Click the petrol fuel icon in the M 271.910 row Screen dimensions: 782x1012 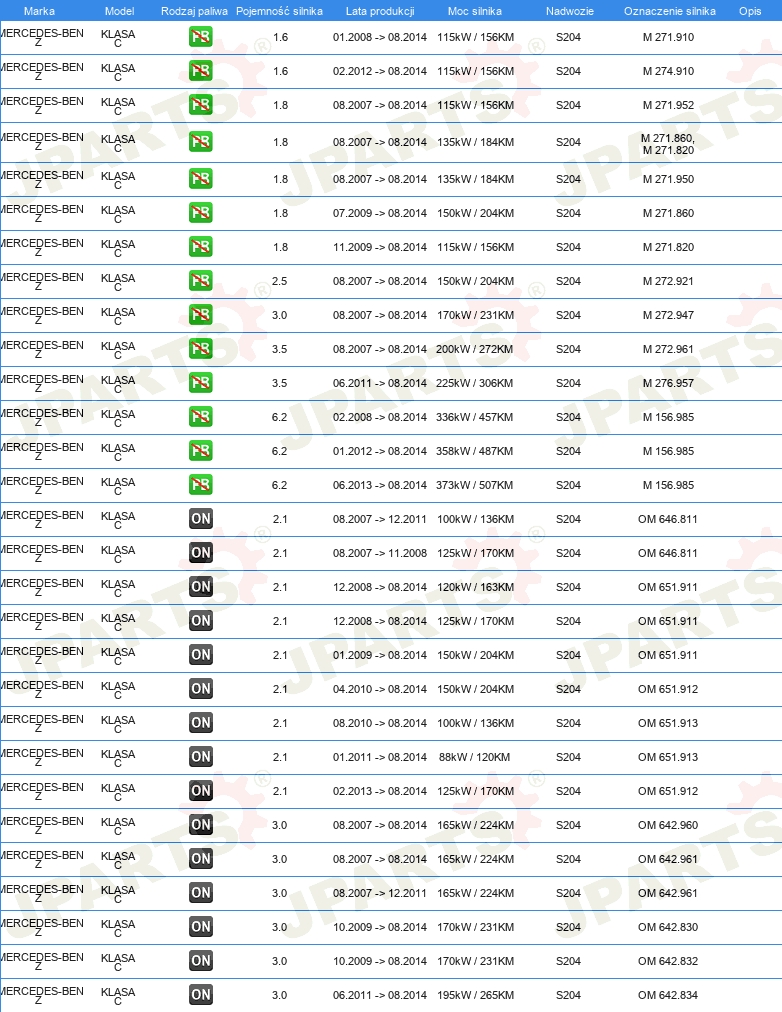201,37
